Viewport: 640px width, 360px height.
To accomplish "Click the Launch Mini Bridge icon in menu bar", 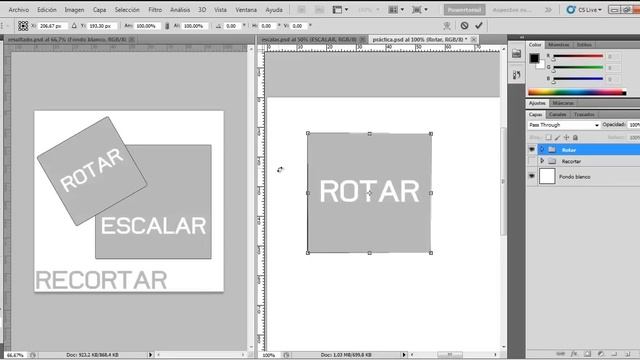I will coord(320,10).
